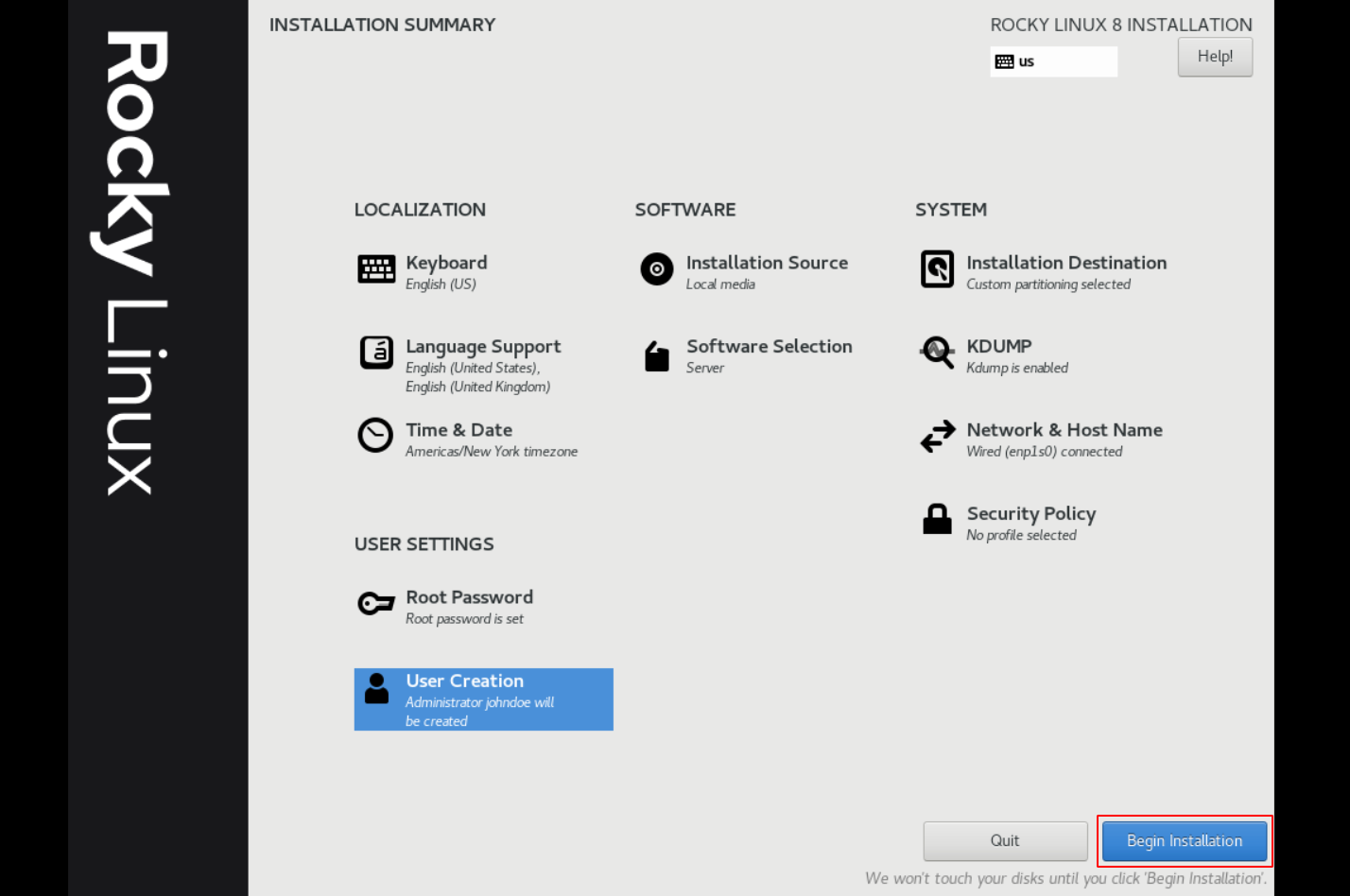Open the Help! button
This screenshot has width=1350, height=896.
(1215, 57)
